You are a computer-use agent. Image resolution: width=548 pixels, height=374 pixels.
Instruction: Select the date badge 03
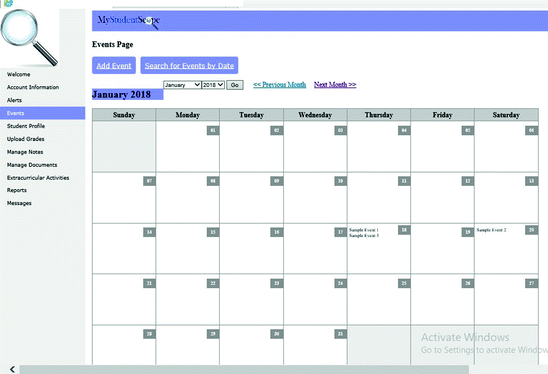340,130
